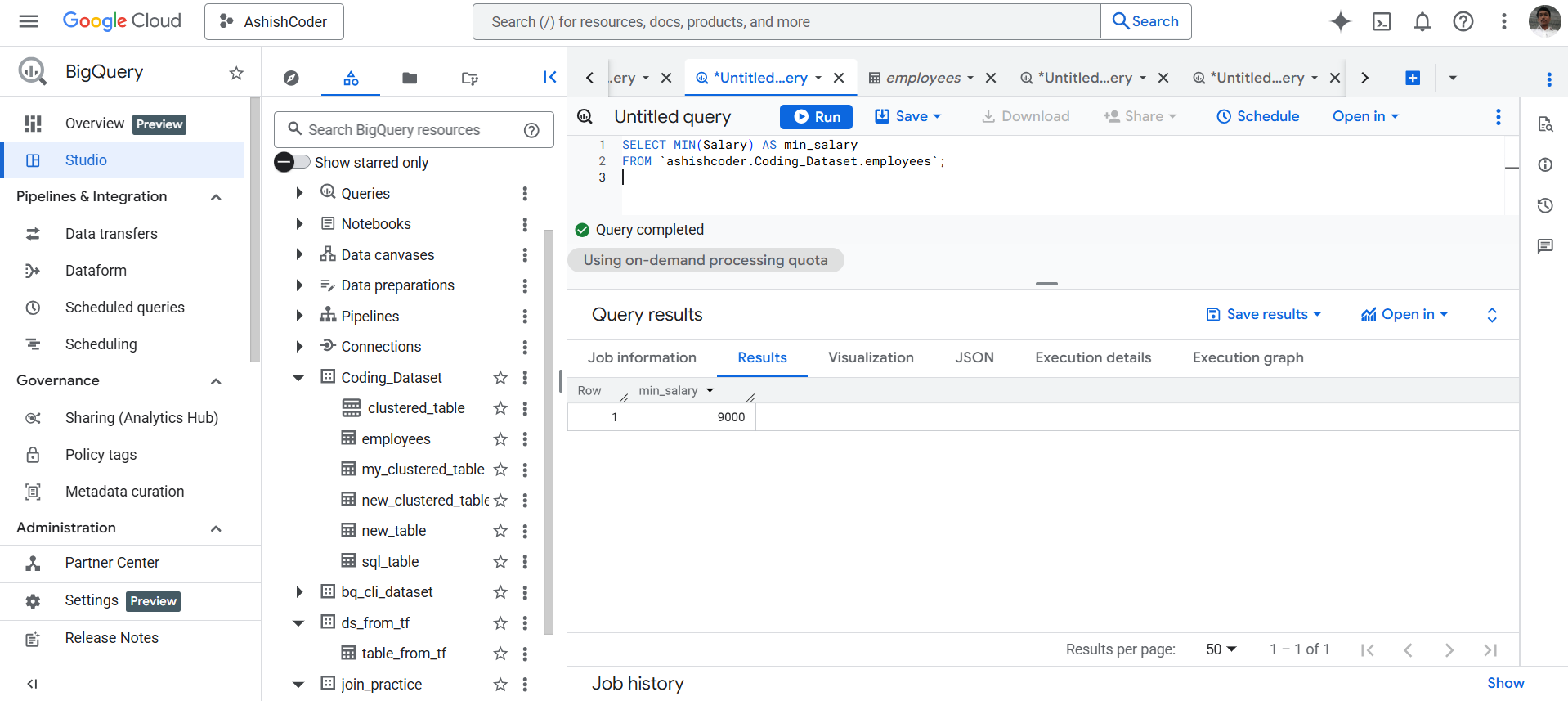Expand the Data canvases node
The image size is (1568, 701).
299,254
